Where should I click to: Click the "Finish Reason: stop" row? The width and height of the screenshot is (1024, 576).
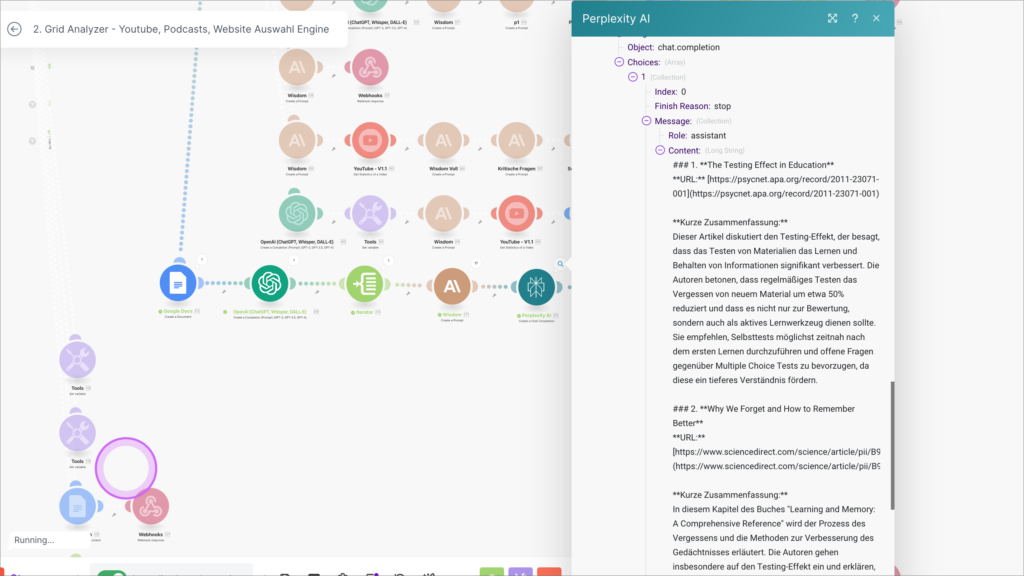tap(693, 106)
